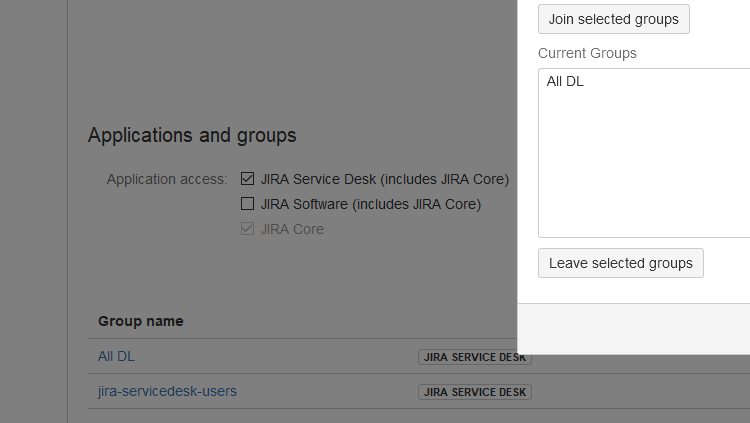Click the JIRA Service Desk (includes JIRA Core) label
Screen dimensions: 750x423
(385, 179)
